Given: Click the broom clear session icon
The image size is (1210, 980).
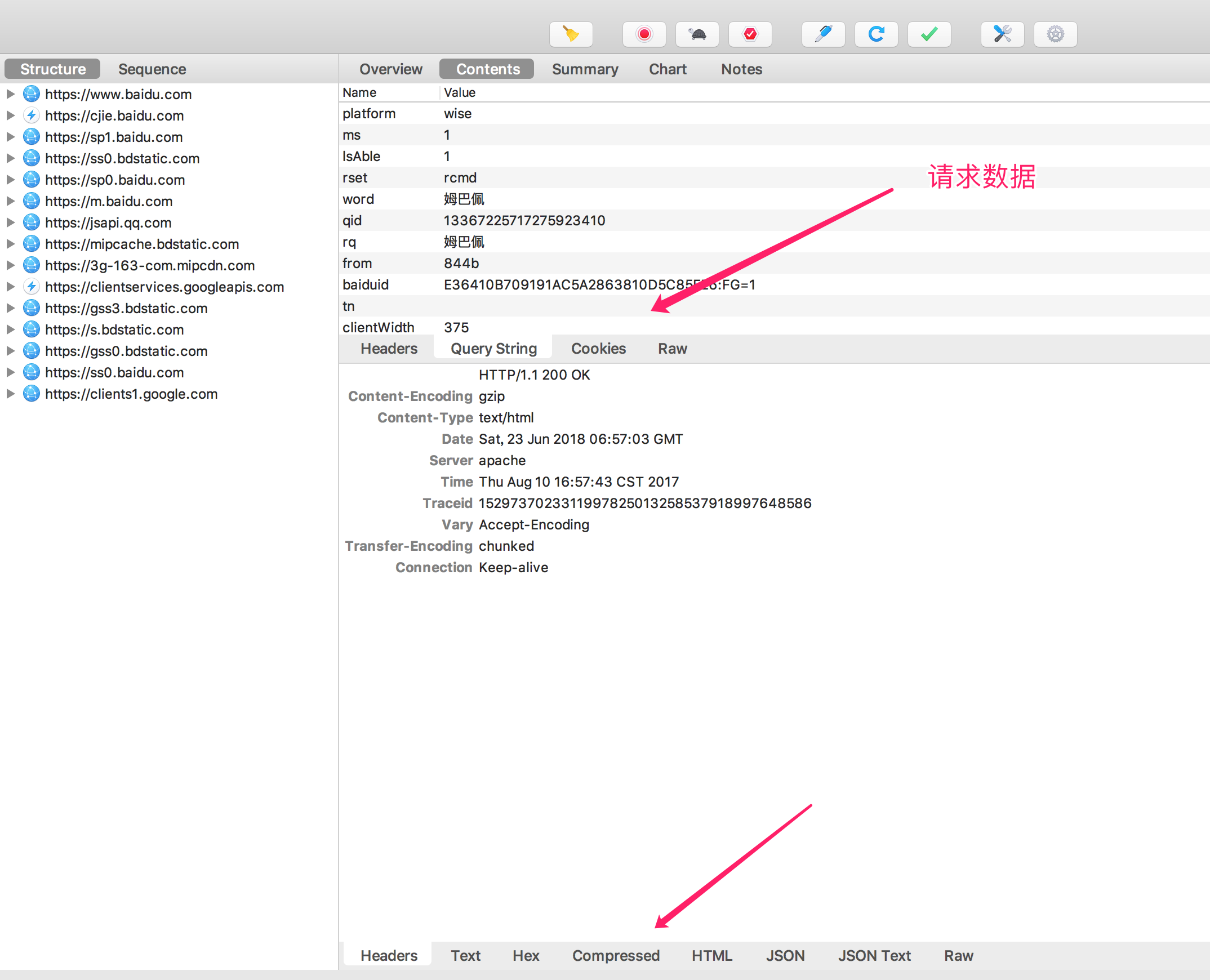Looking at the screenshot, I should coord(571,34).
